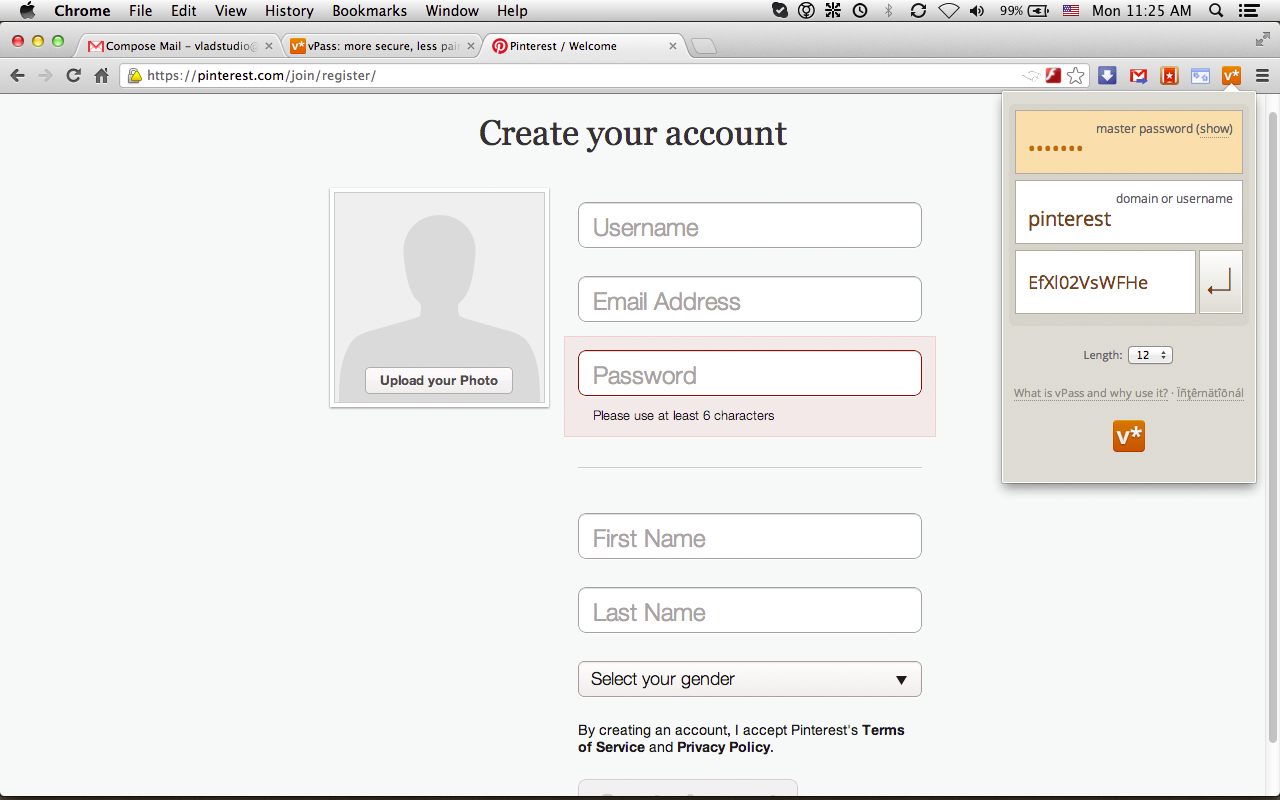Click the yellow lock security warning icon
The height and width of the screenshot is (800, 1280).
[x=134, y=76]
